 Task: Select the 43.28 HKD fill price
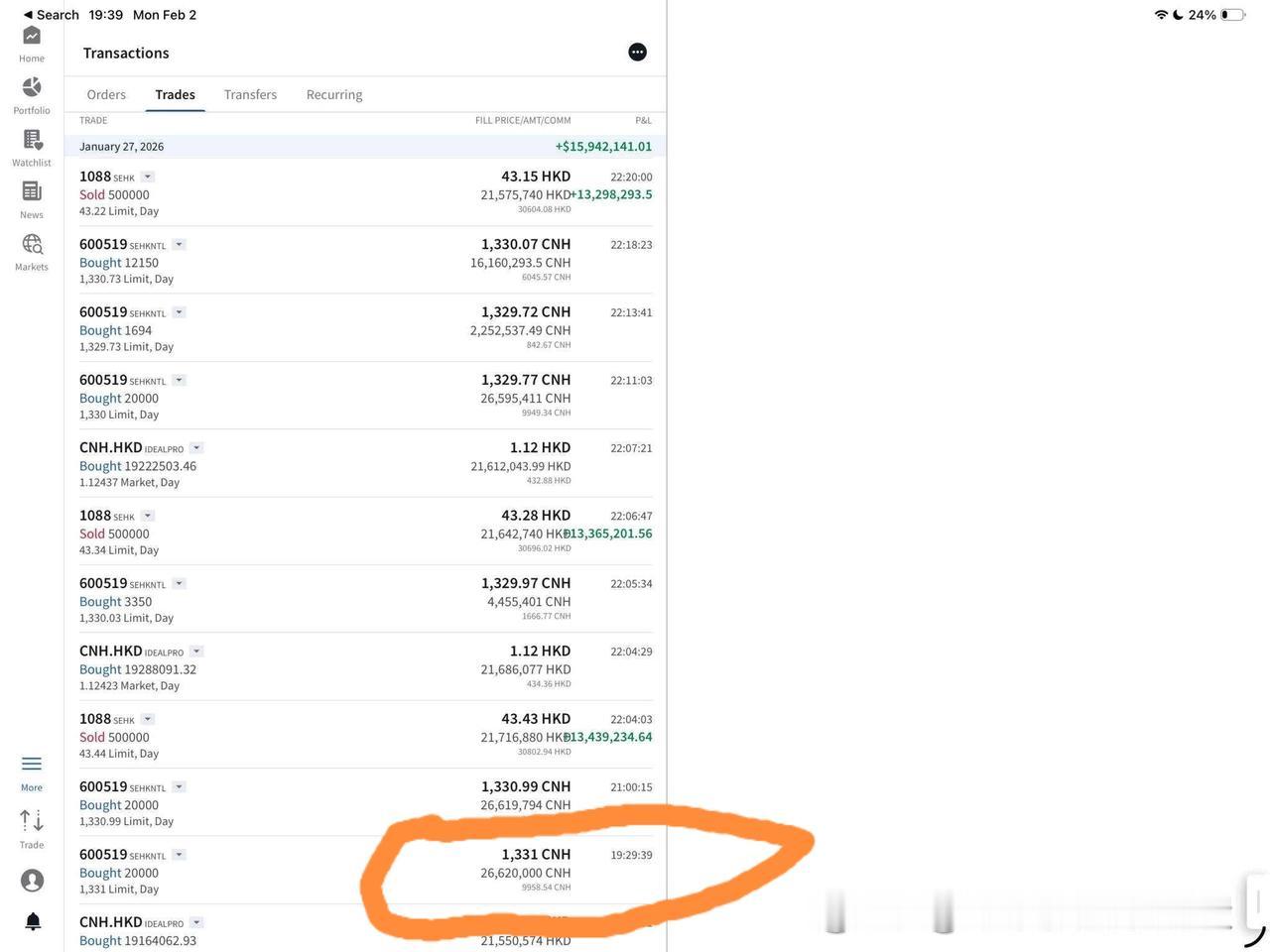point(536,516)
